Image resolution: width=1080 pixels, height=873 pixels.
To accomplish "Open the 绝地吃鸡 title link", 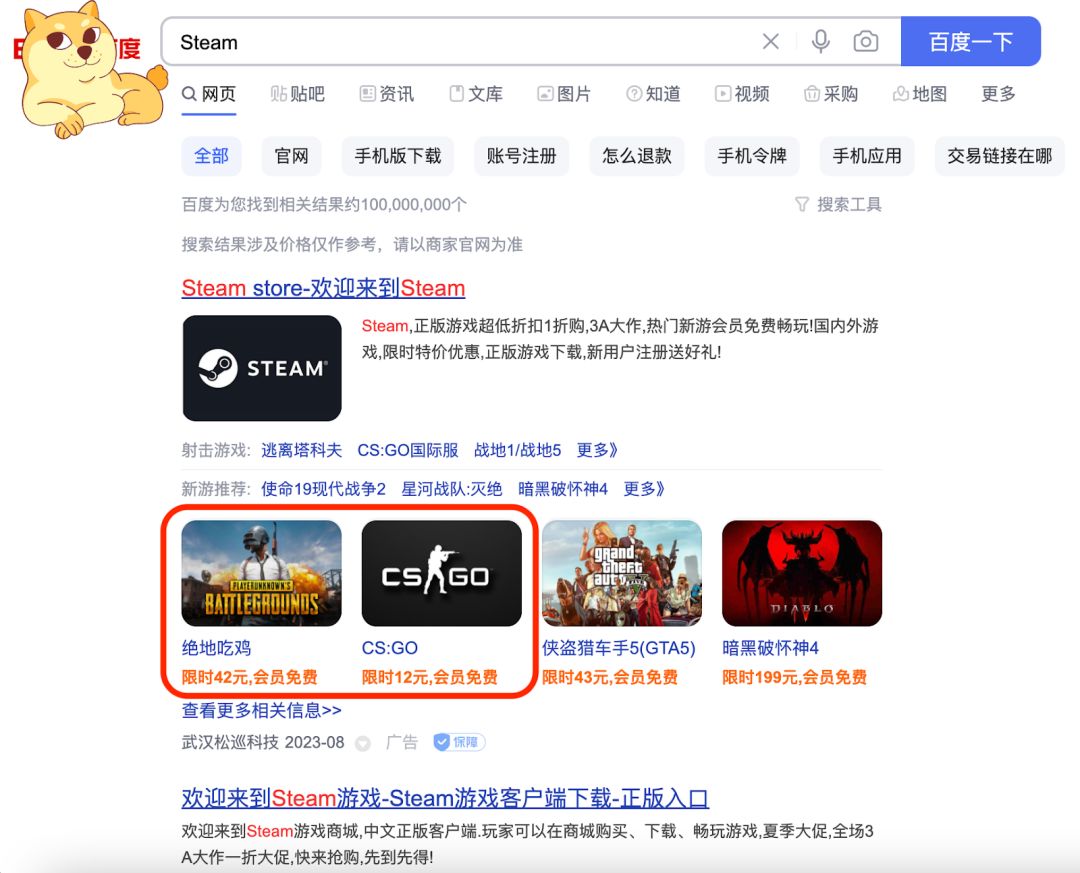I will click(216, 648).
